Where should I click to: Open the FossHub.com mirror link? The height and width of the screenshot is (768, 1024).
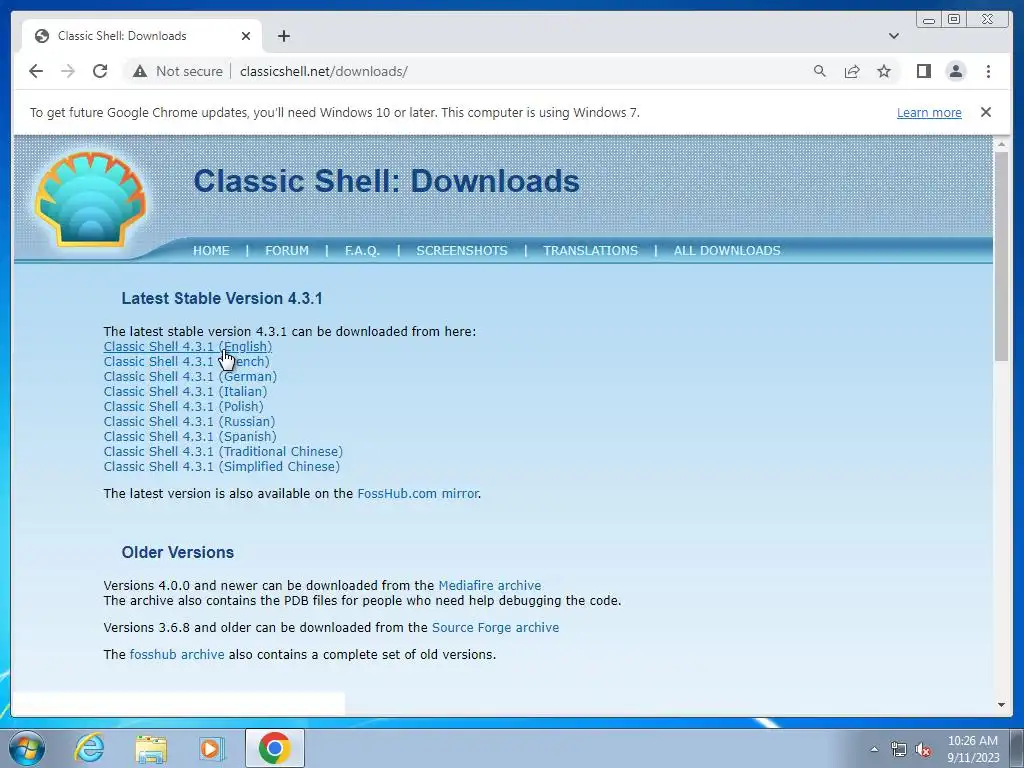[418, 494]
